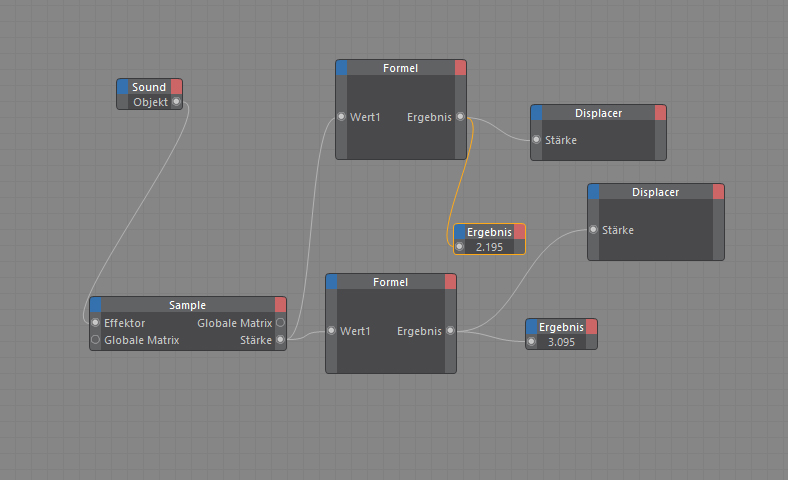Select the upper Displacer node title
Viewport: 788px width, 480px height.
(598, 113)
